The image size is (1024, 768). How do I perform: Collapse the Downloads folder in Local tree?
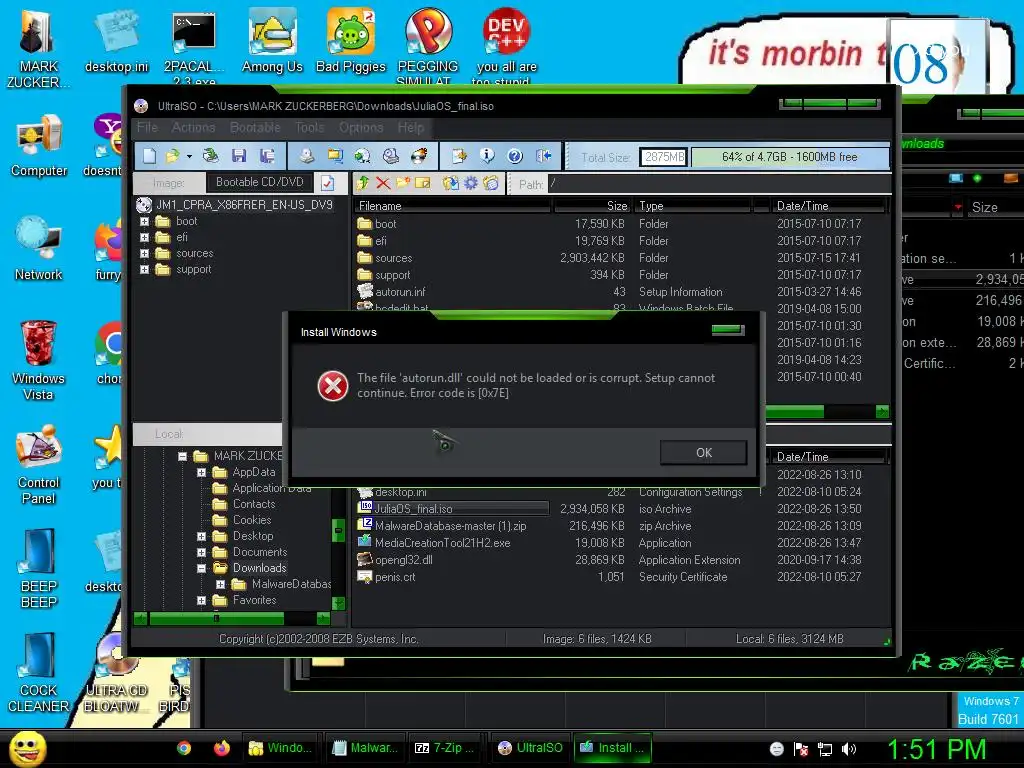pyautogui.click(x=202, y=568)
